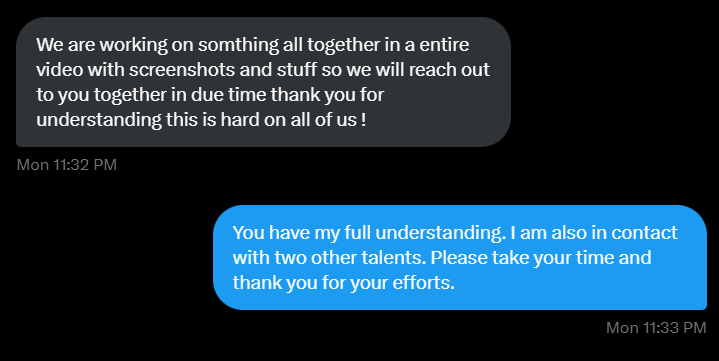
Task: Click the Mon 11:33 PM timestamp
Action: click(656, 328)
